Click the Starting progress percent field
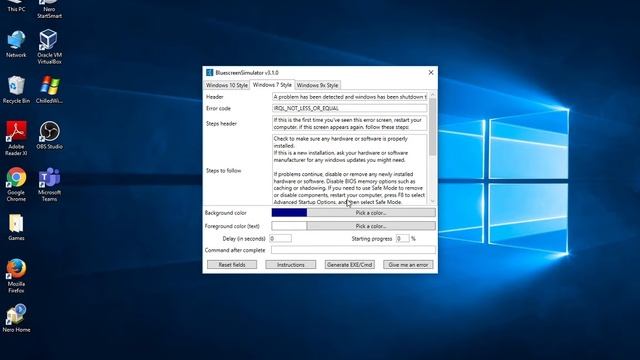The width and height of the screenshot is (640, 360). coord(402,238)
